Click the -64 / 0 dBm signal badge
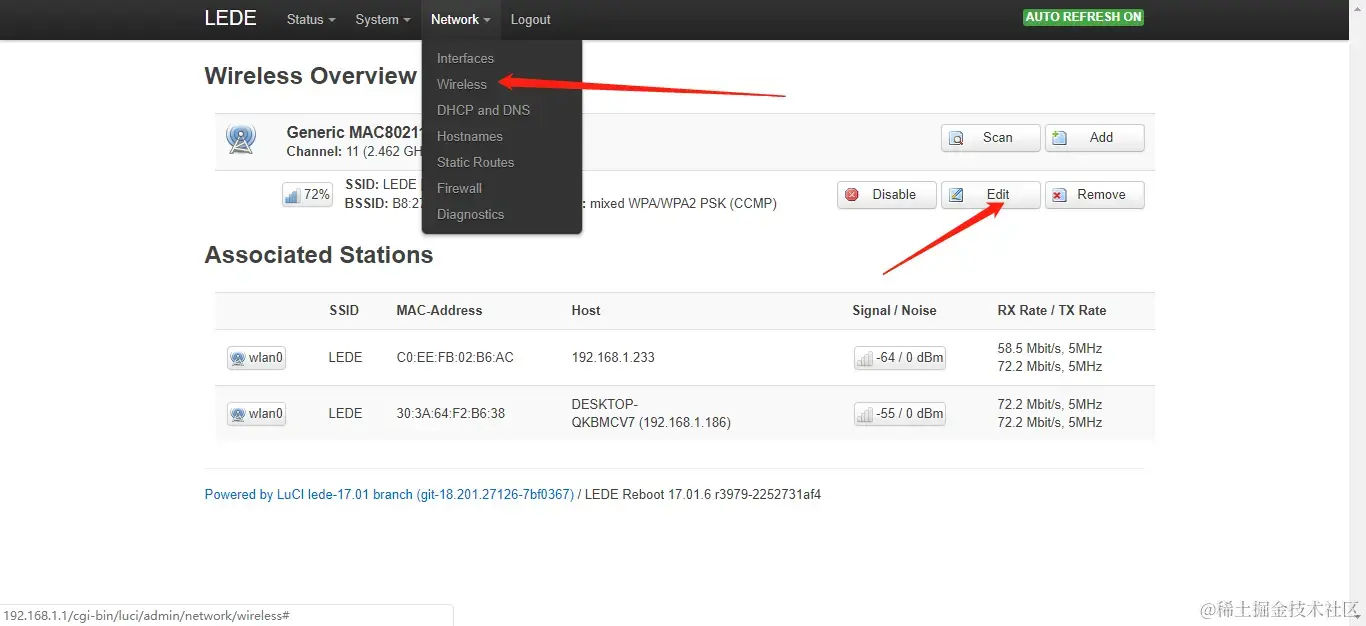The height and width of the screenshot is (626, 1366). [x=899, y=358]
